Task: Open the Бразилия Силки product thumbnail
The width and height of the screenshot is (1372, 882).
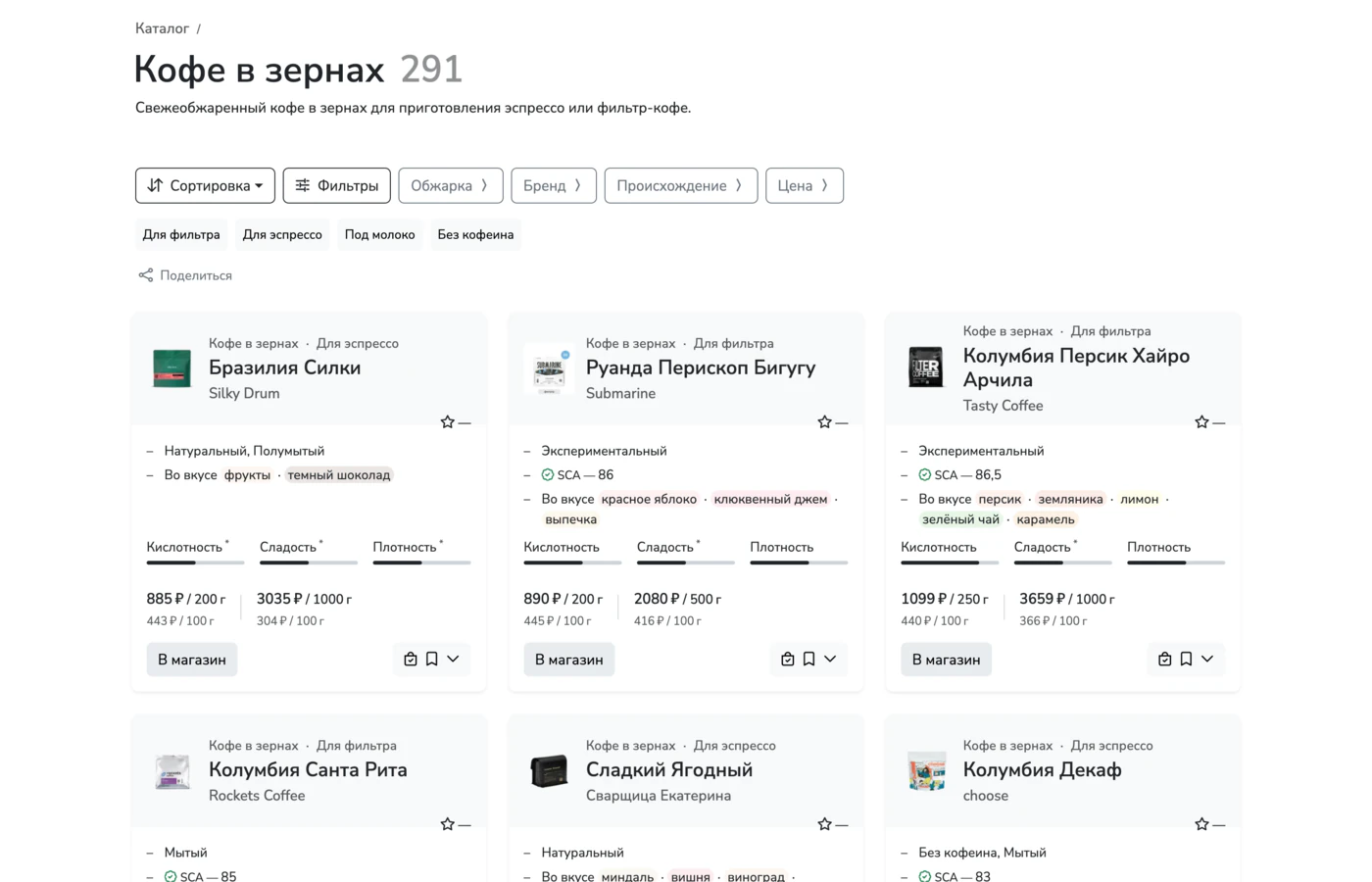Action: (172, 368)
